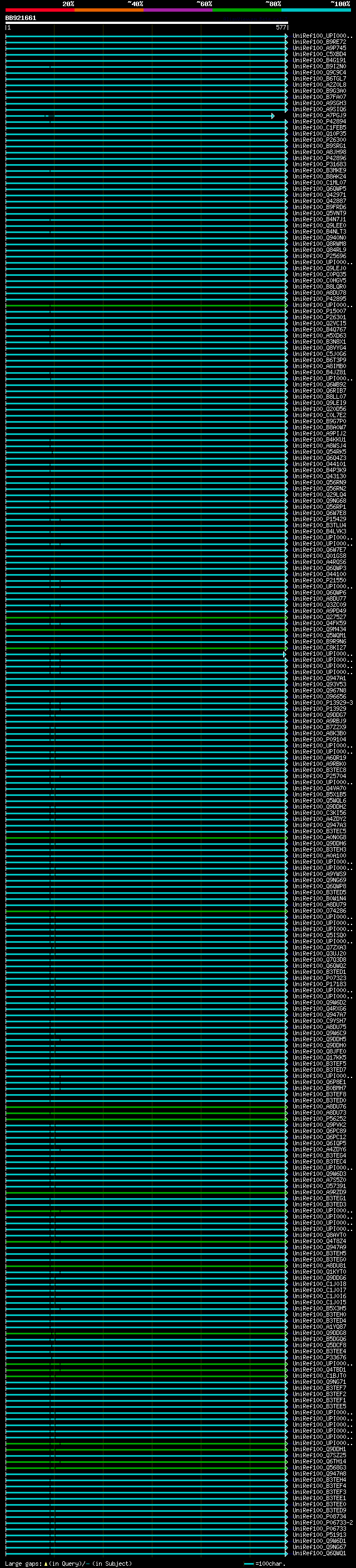Open hit UniRef100_A9P745

coord(319,48)
